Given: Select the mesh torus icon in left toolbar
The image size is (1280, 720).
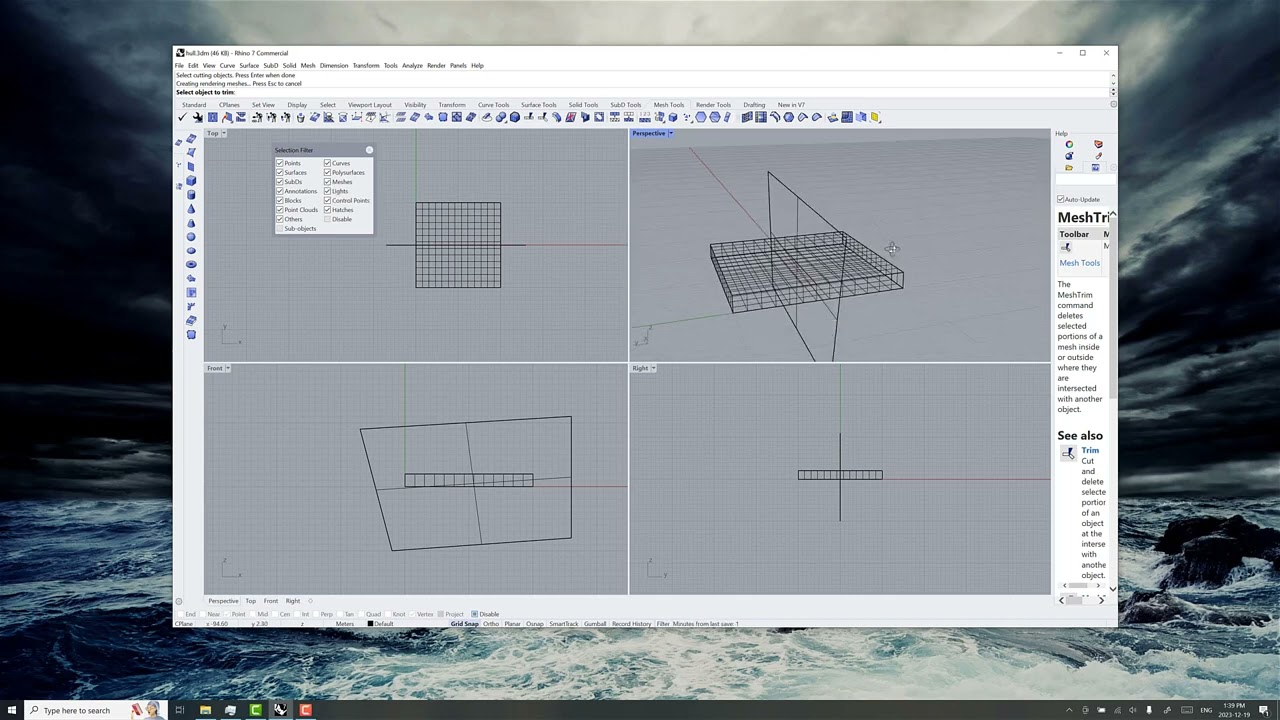Looking at the screenshot, I should (x=191, y=264).
